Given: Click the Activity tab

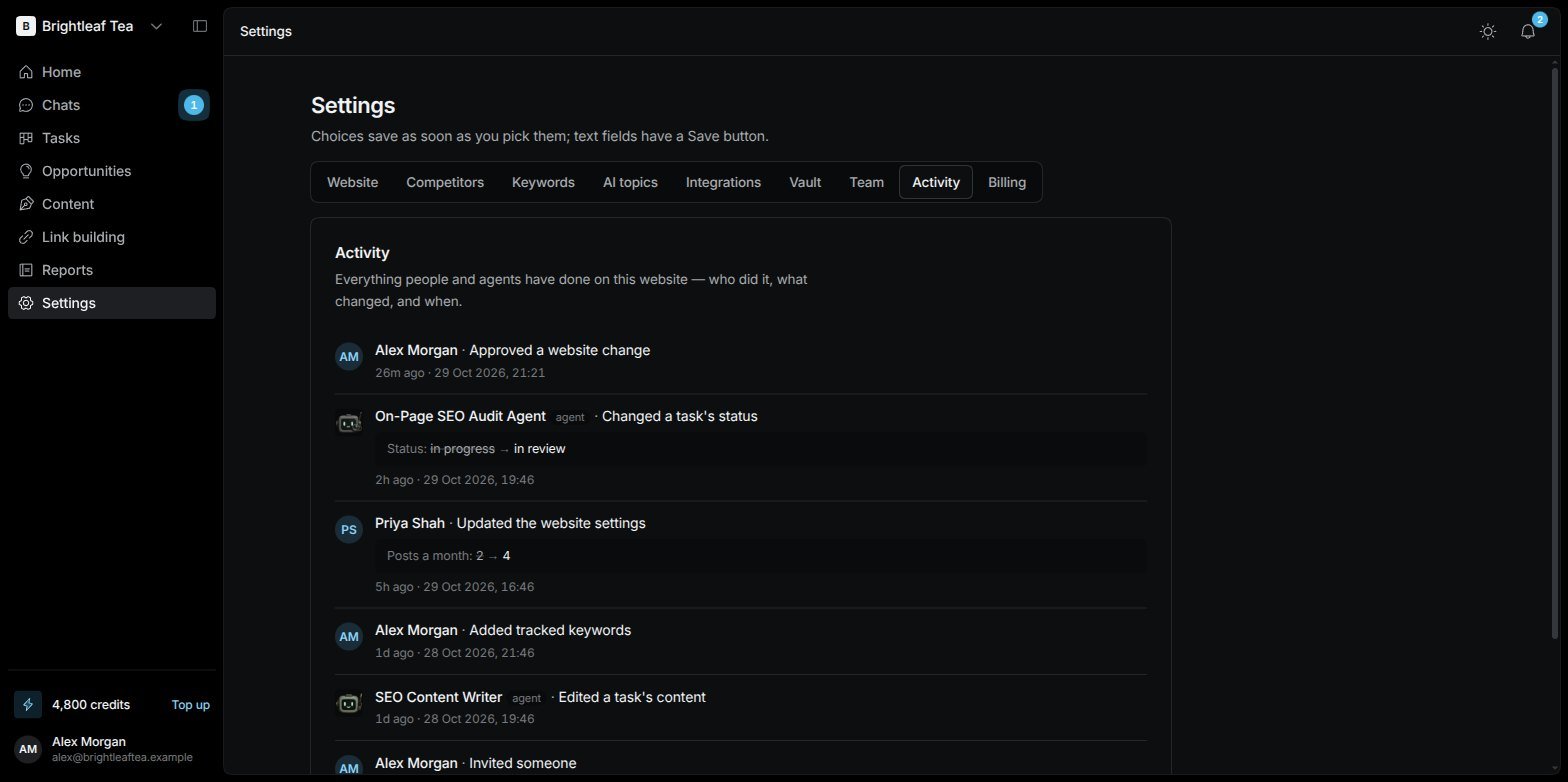Looking at the screenshot, I should point(936,182).
